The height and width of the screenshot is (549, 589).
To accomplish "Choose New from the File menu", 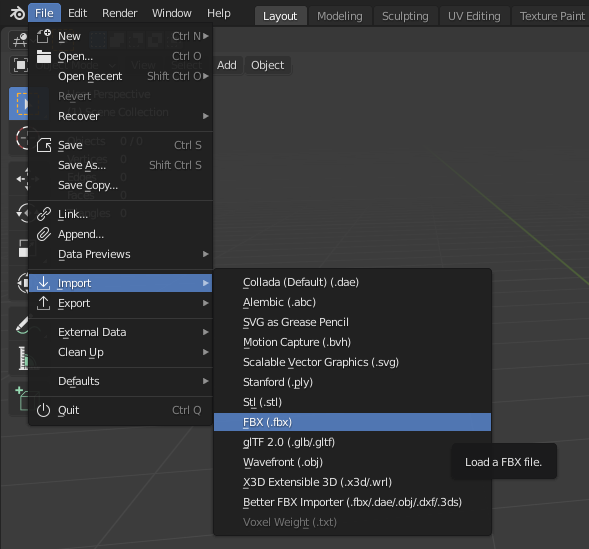I will [x=121, y=36].
